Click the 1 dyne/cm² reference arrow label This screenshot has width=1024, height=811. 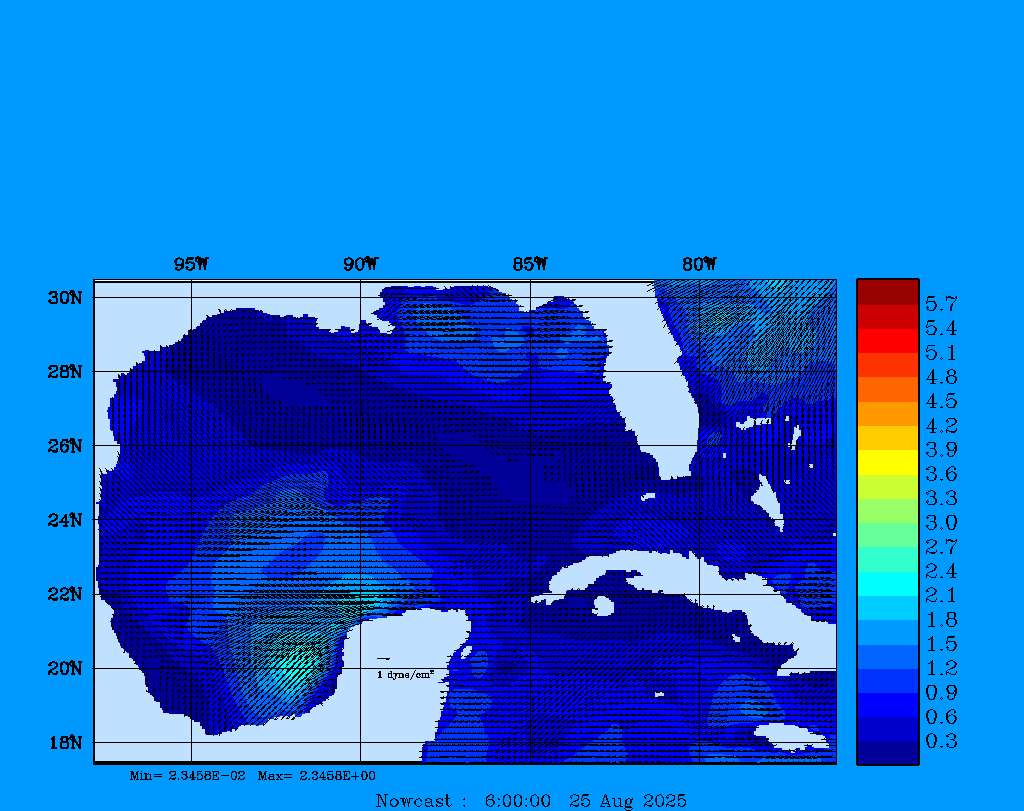[405, 675]
